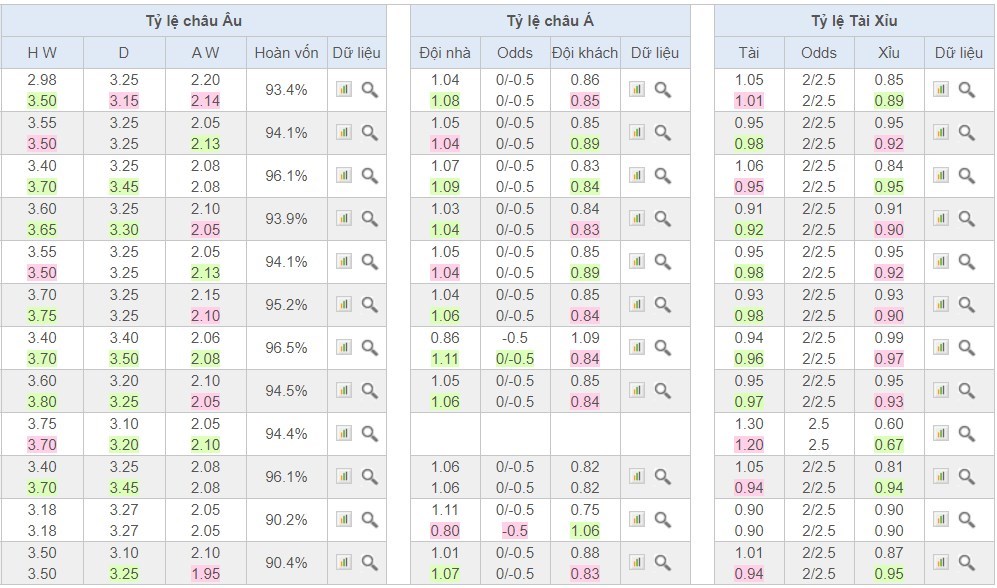Viewport: 997px width, 588px height.
Task: Click the magnifier in the 90.4% payout row
Action: coord(369,562)
